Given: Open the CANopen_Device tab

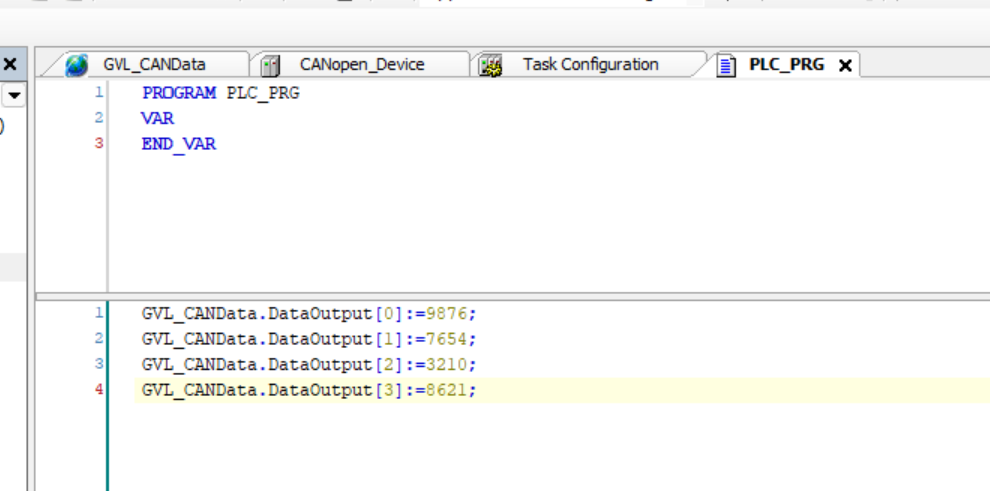Looking at the screenshot, I should pos(362,64).
